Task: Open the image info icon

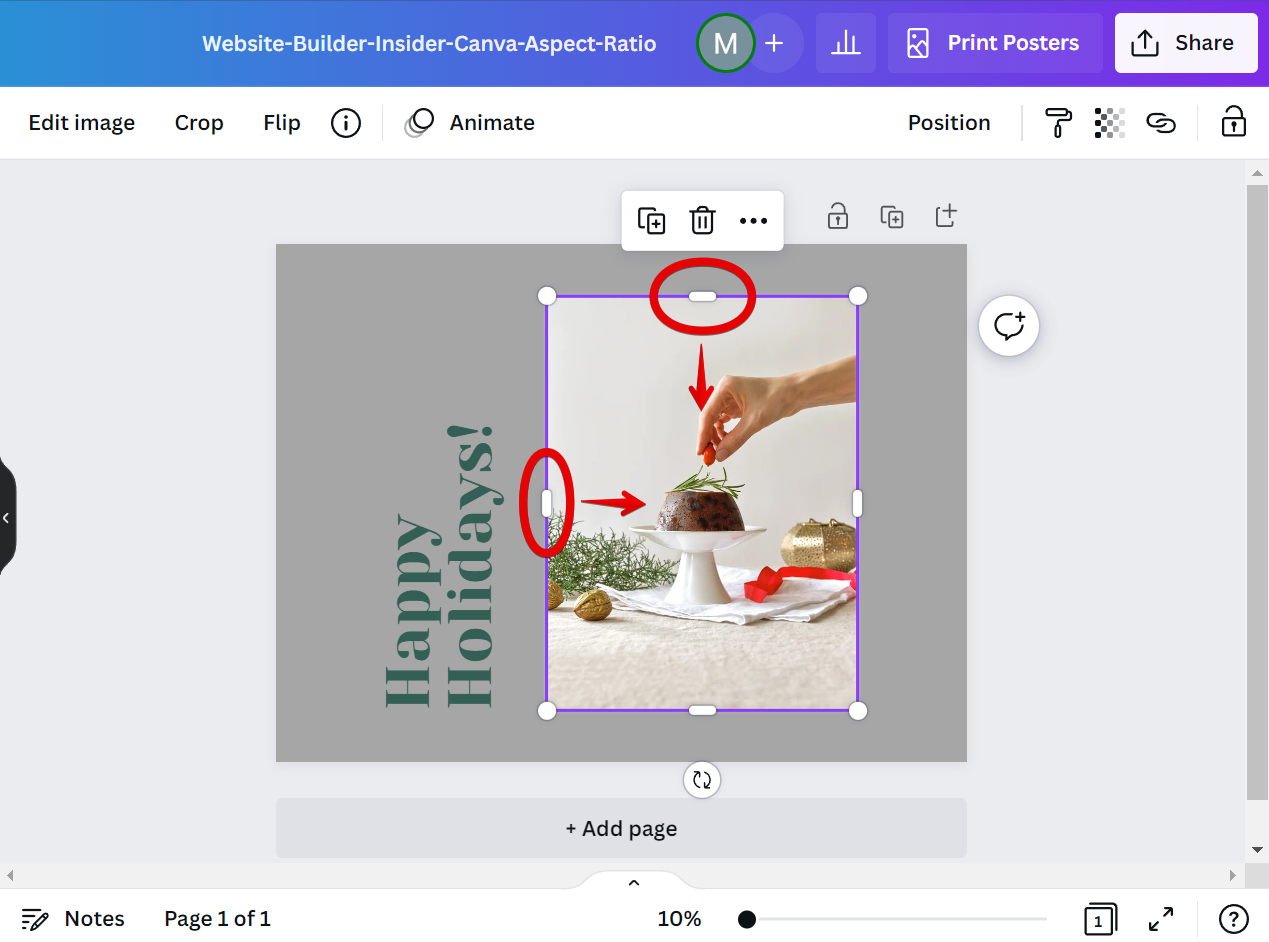Action: pyautogui.click(x=346, y=123)
